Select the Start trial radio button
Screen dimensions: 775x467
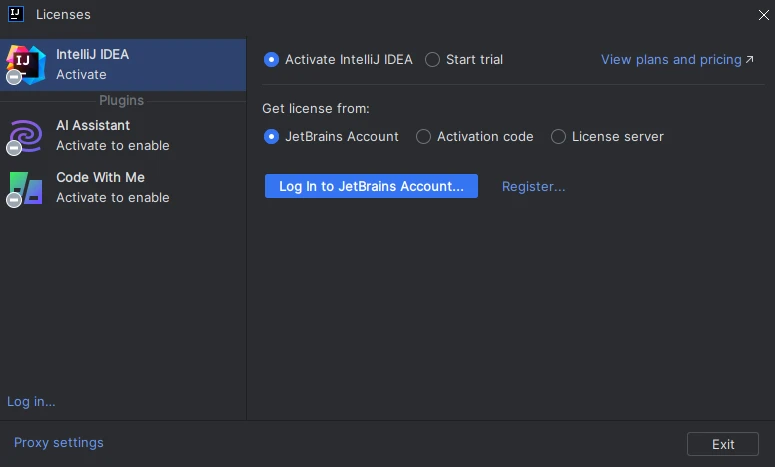(x=432, y=59)
